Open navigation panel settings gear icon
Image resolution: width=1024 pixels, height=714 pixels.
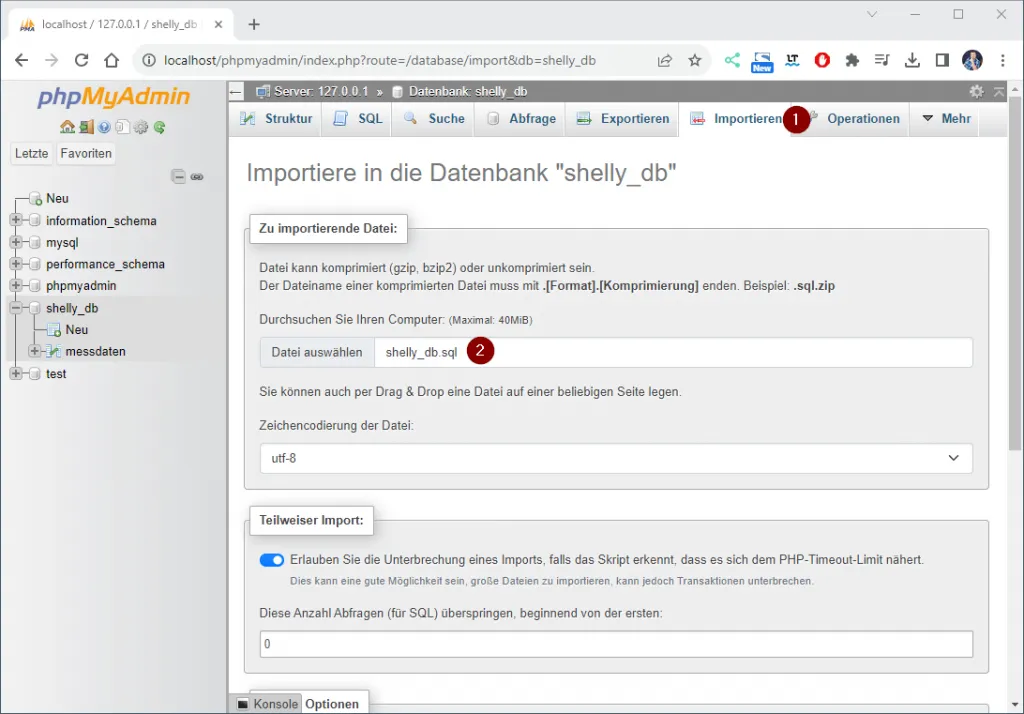point(141,127)
